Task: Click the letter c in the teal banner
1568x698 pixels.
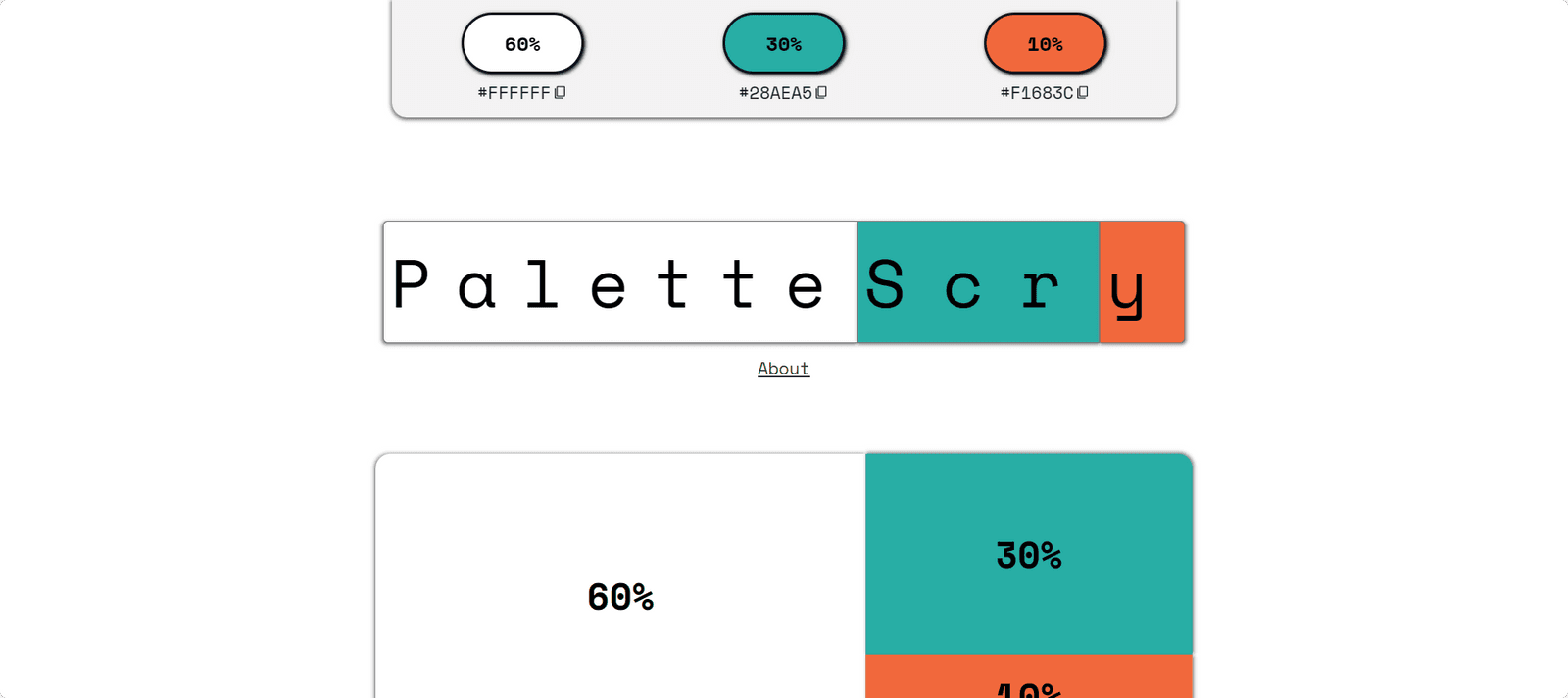Action: click(962, 288)
